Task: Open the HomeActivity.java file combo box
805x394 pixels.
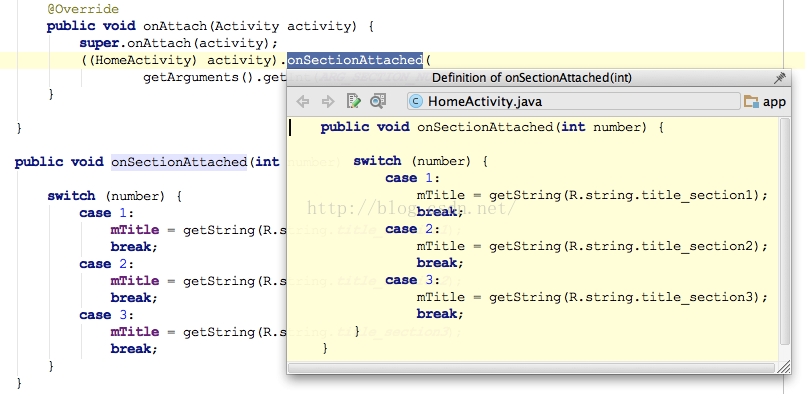Action: coord(573,102)
